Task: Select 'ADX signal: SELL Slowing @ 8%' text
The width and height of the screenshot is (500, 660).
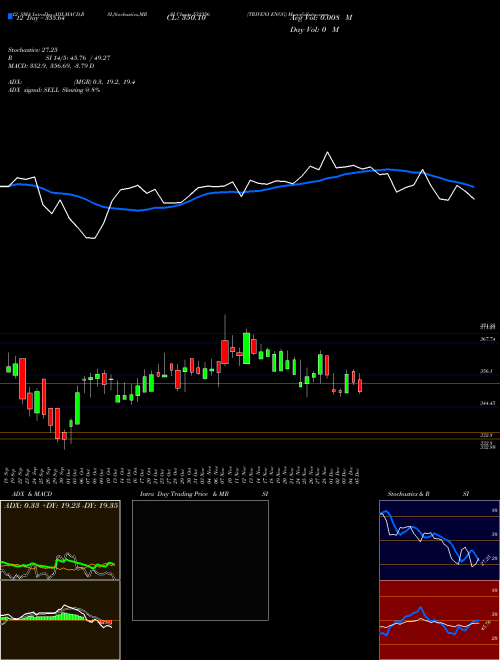Action: (54, 90)
